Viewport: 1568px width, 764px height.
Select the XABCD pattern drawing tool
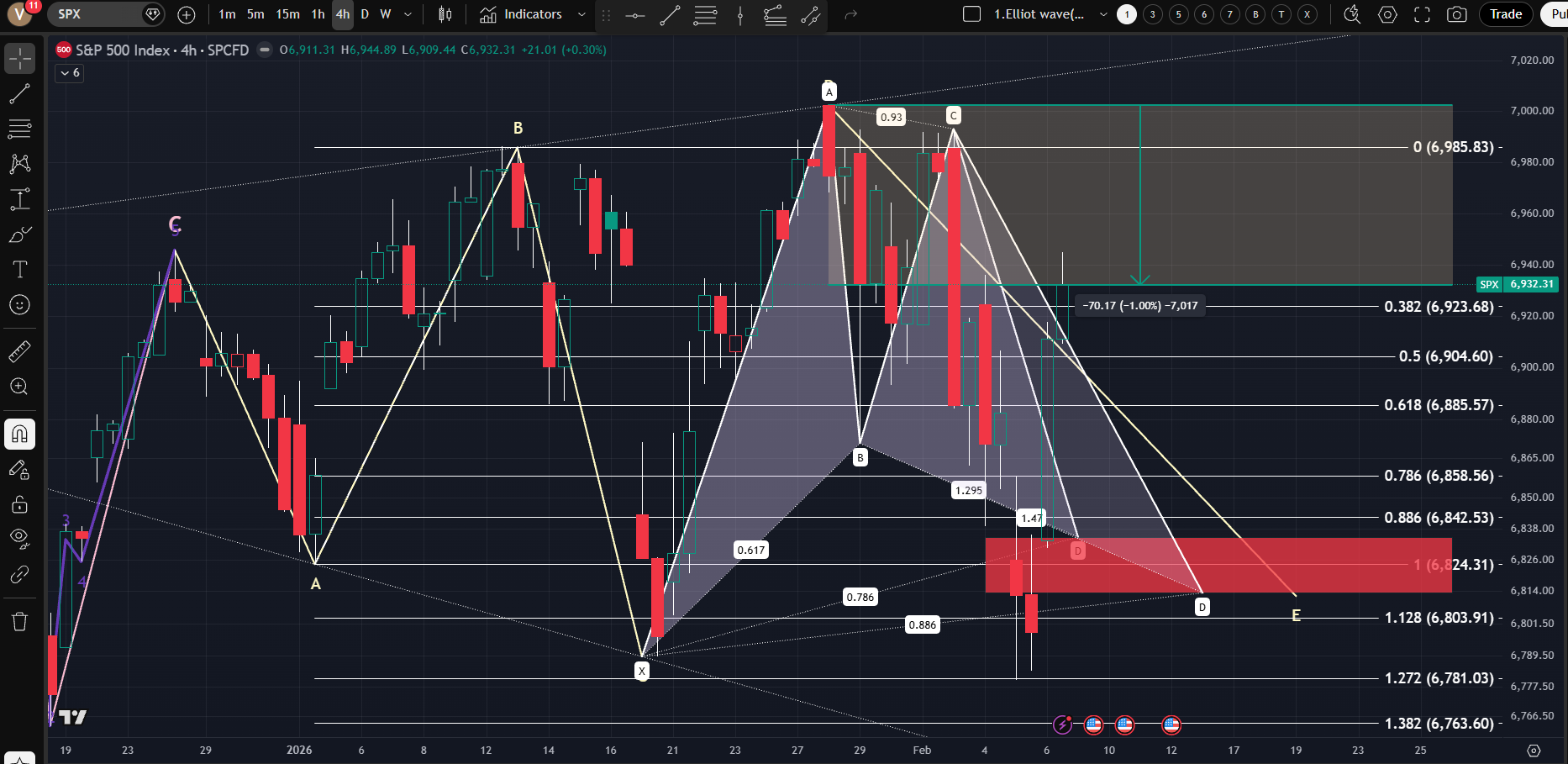pos(19,164)
